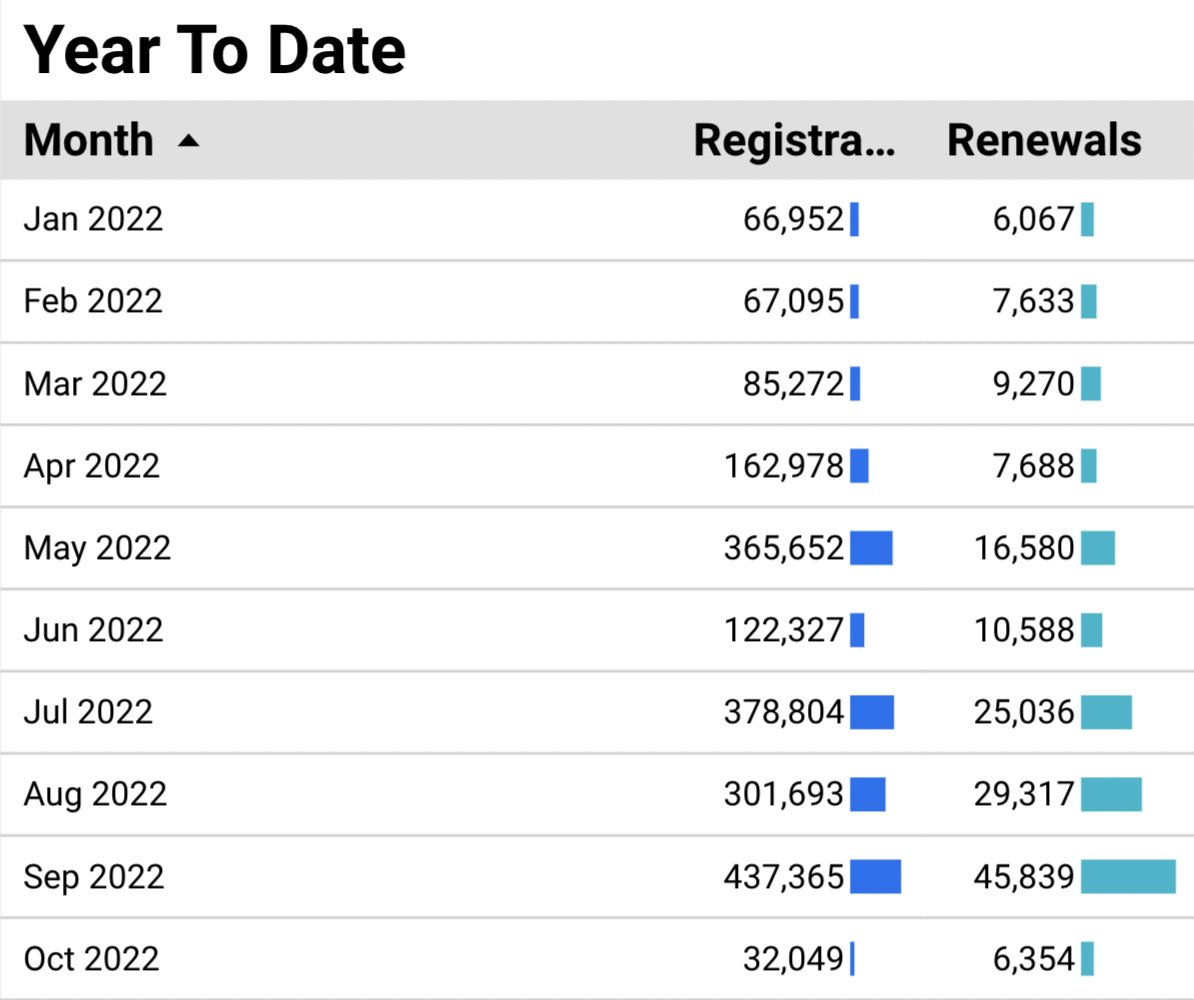Select the Jul 2022 month cell

coord(88,713)
